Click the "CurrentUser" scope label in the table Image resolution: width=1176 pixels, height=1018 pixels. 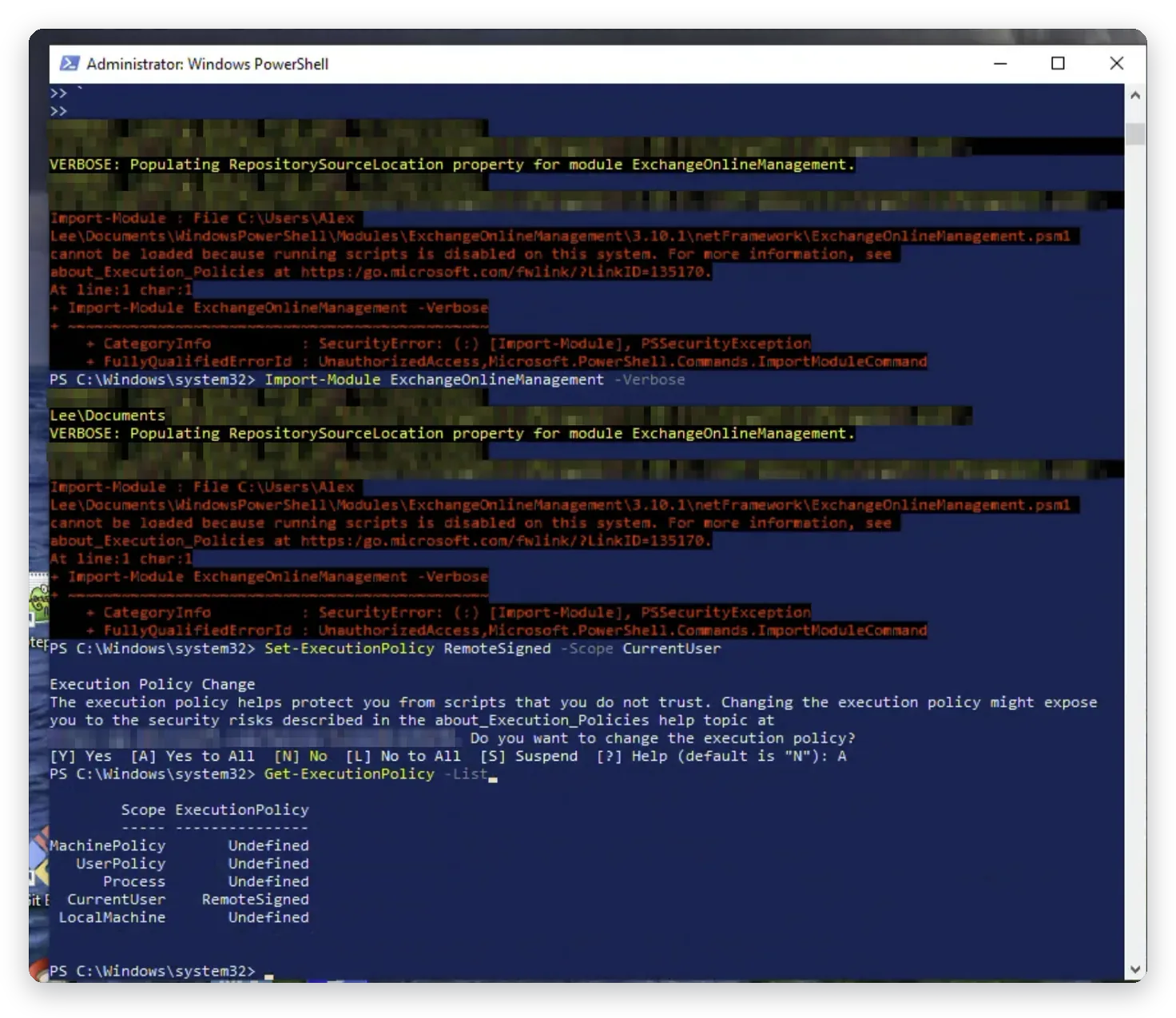tap(117, 899)
